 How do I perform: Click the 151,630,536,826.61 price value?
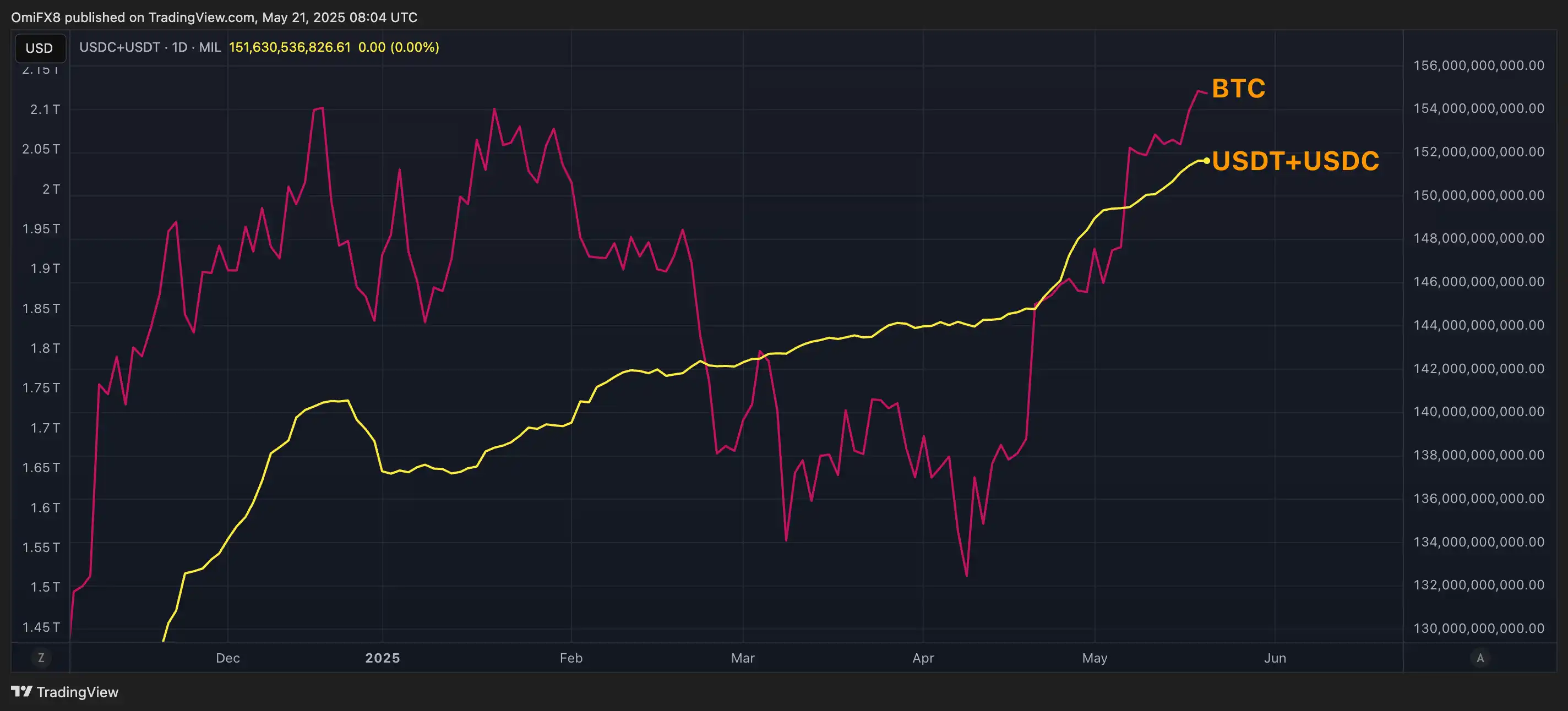coord(290,47)
